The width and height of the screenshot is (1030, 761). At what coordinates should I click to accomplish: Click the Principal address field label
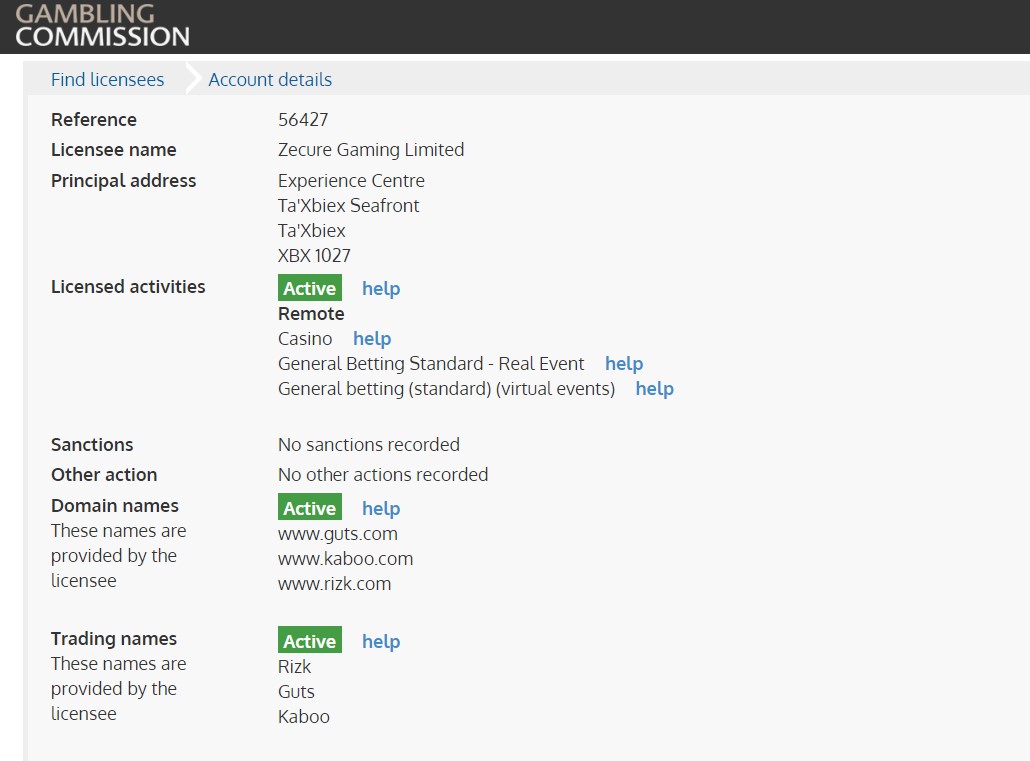123,181
